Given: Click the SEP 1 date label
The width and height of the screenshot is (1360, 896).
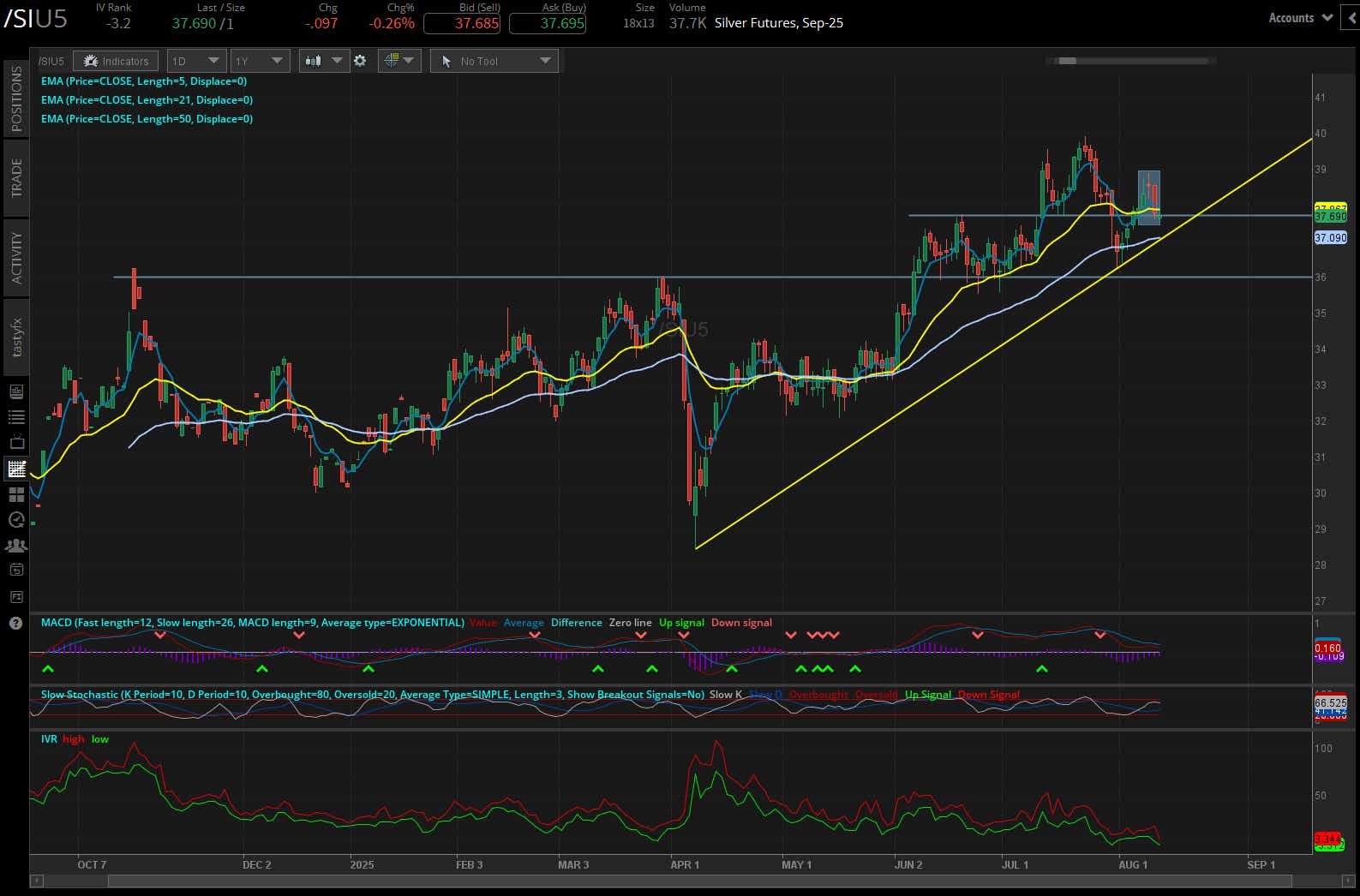Looking at the screenshot, I should (x=1261, y=864).
